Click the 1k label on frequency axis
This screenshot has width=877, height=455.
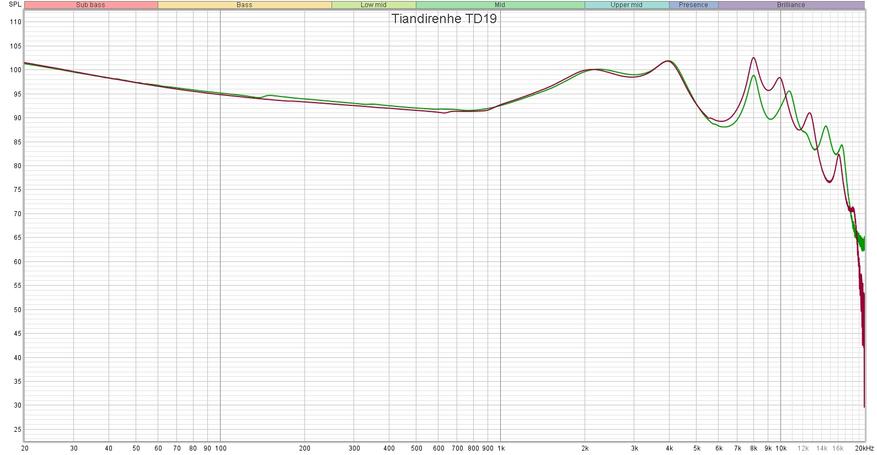click(501, 448)
